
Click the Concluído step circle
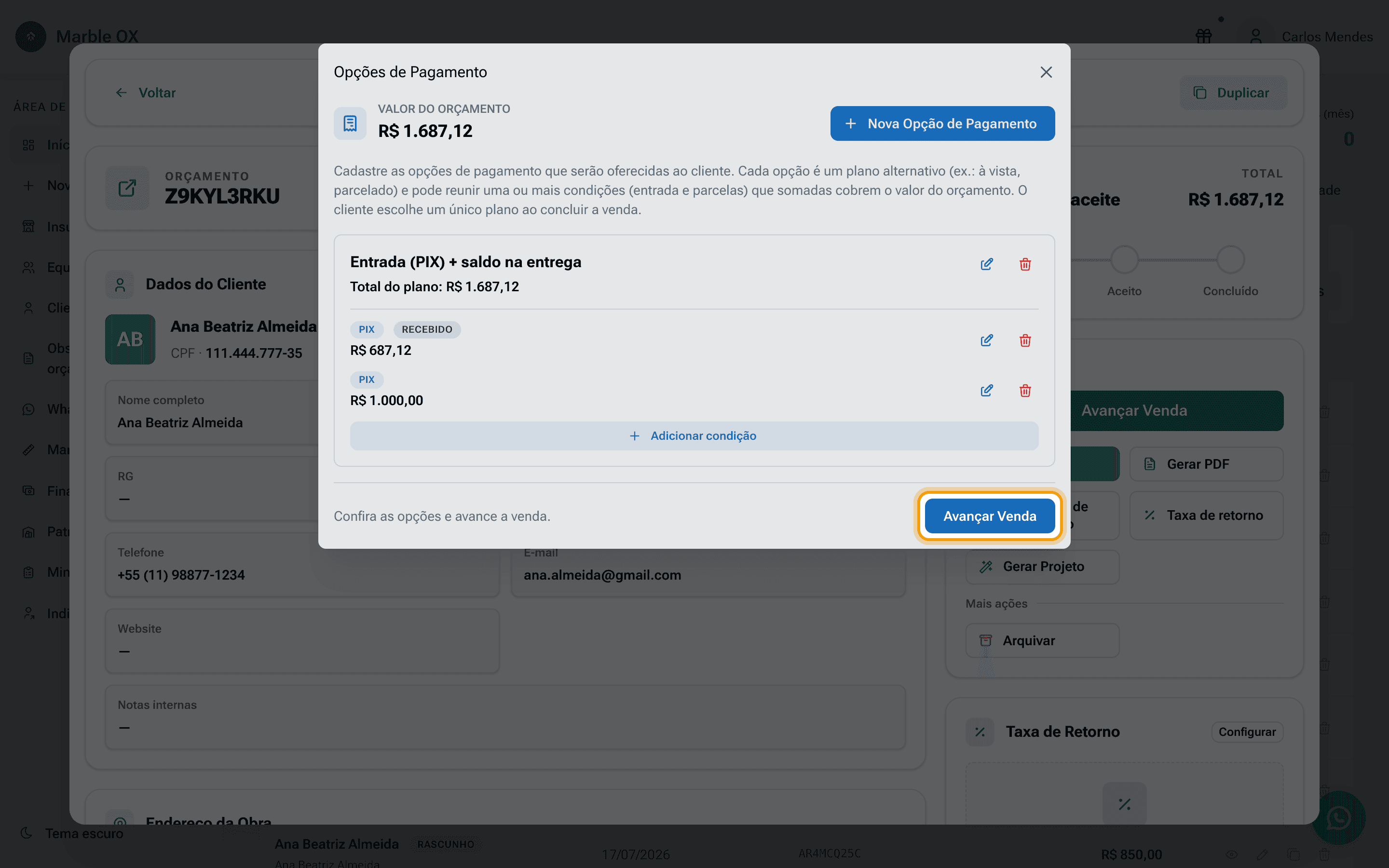pos(1231,260)
